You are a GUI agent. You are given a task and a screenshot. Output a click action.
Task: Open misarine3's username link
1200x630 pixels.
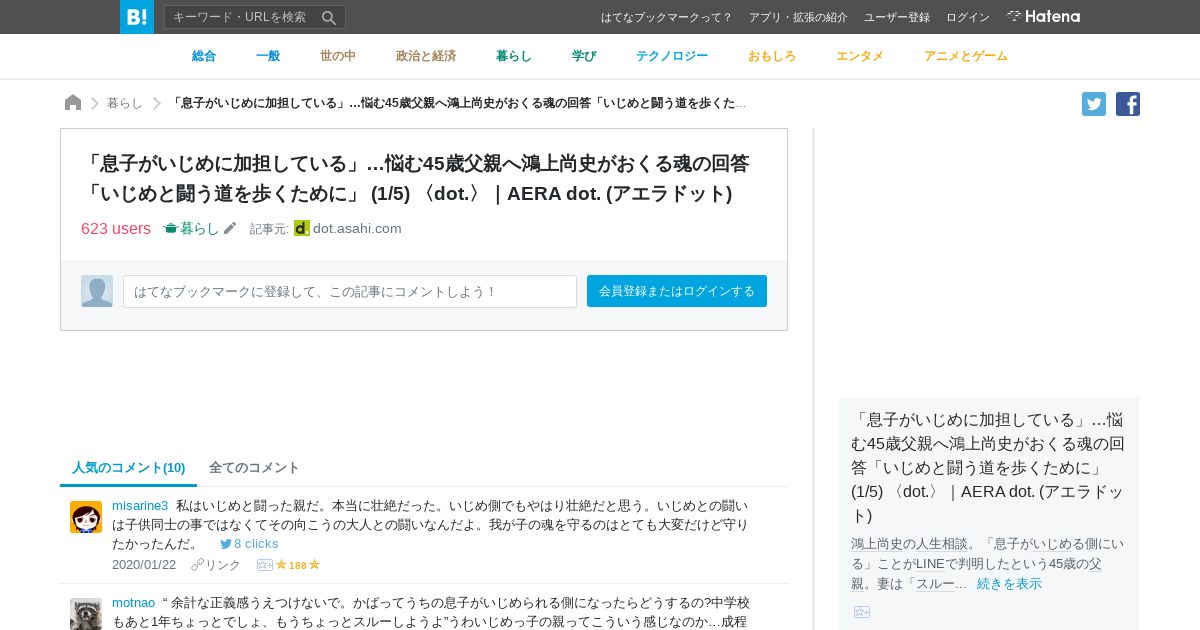click(x=140, y=506)
